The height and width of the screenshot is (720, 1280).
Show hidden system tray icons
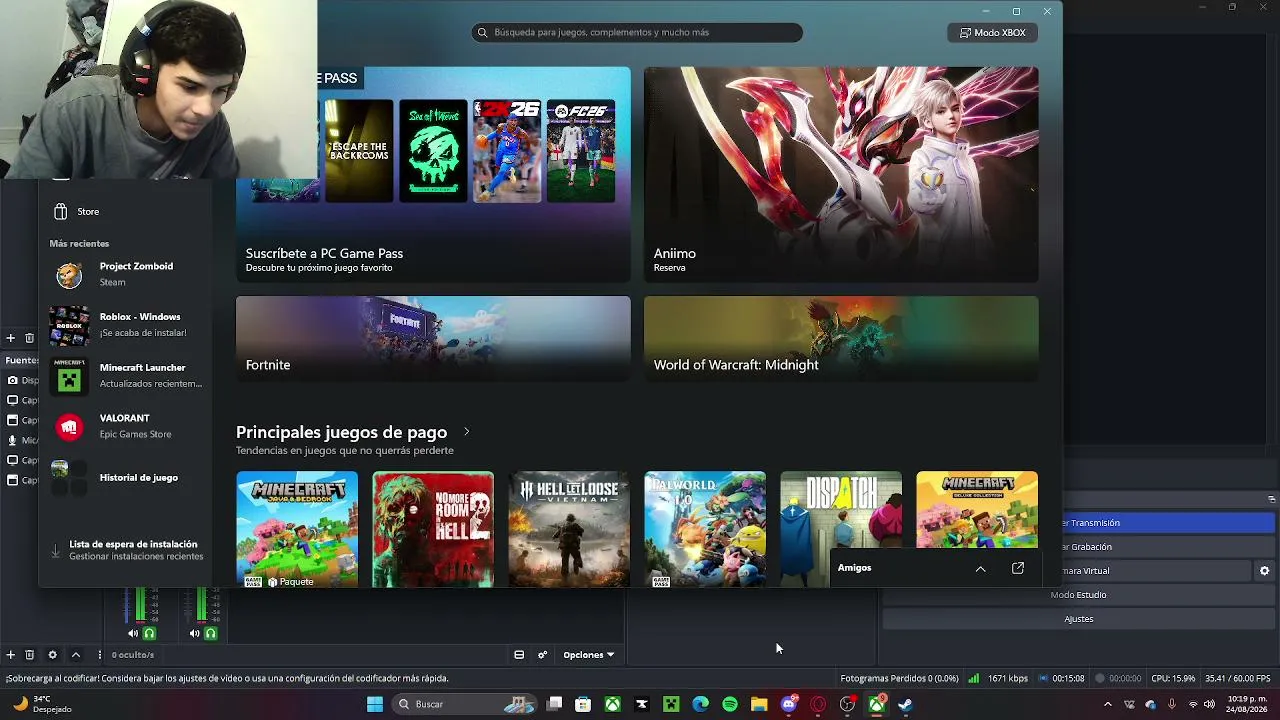point(1107,704)
